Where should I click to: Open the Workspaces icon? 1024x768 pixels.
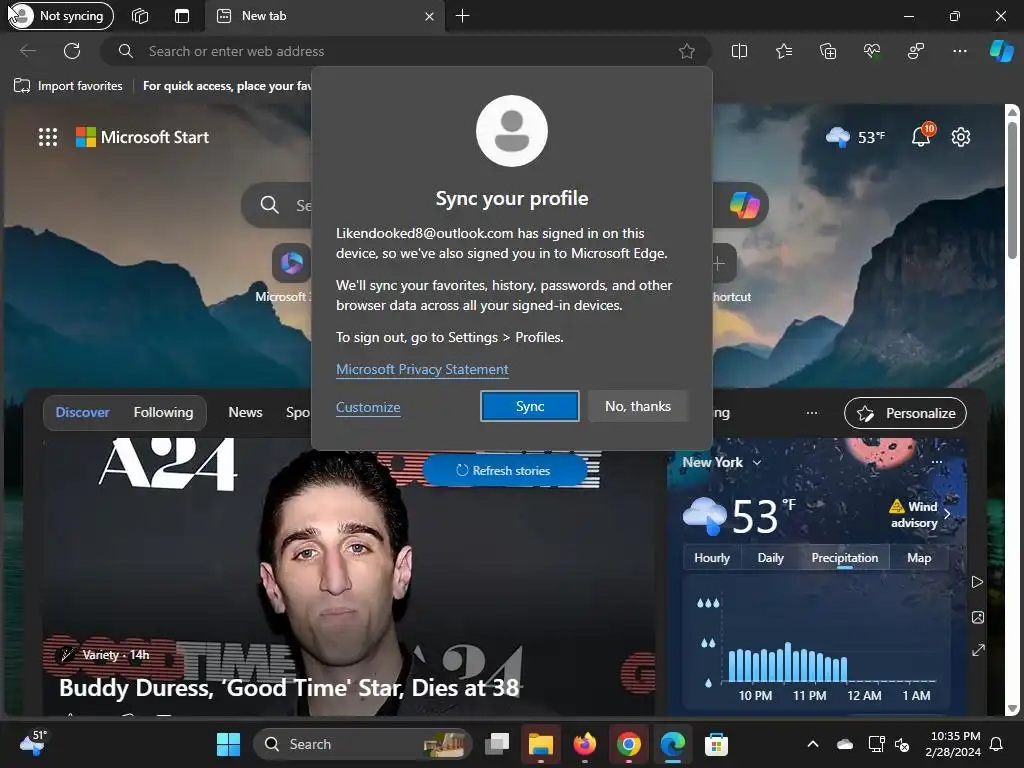click(140, 16)
